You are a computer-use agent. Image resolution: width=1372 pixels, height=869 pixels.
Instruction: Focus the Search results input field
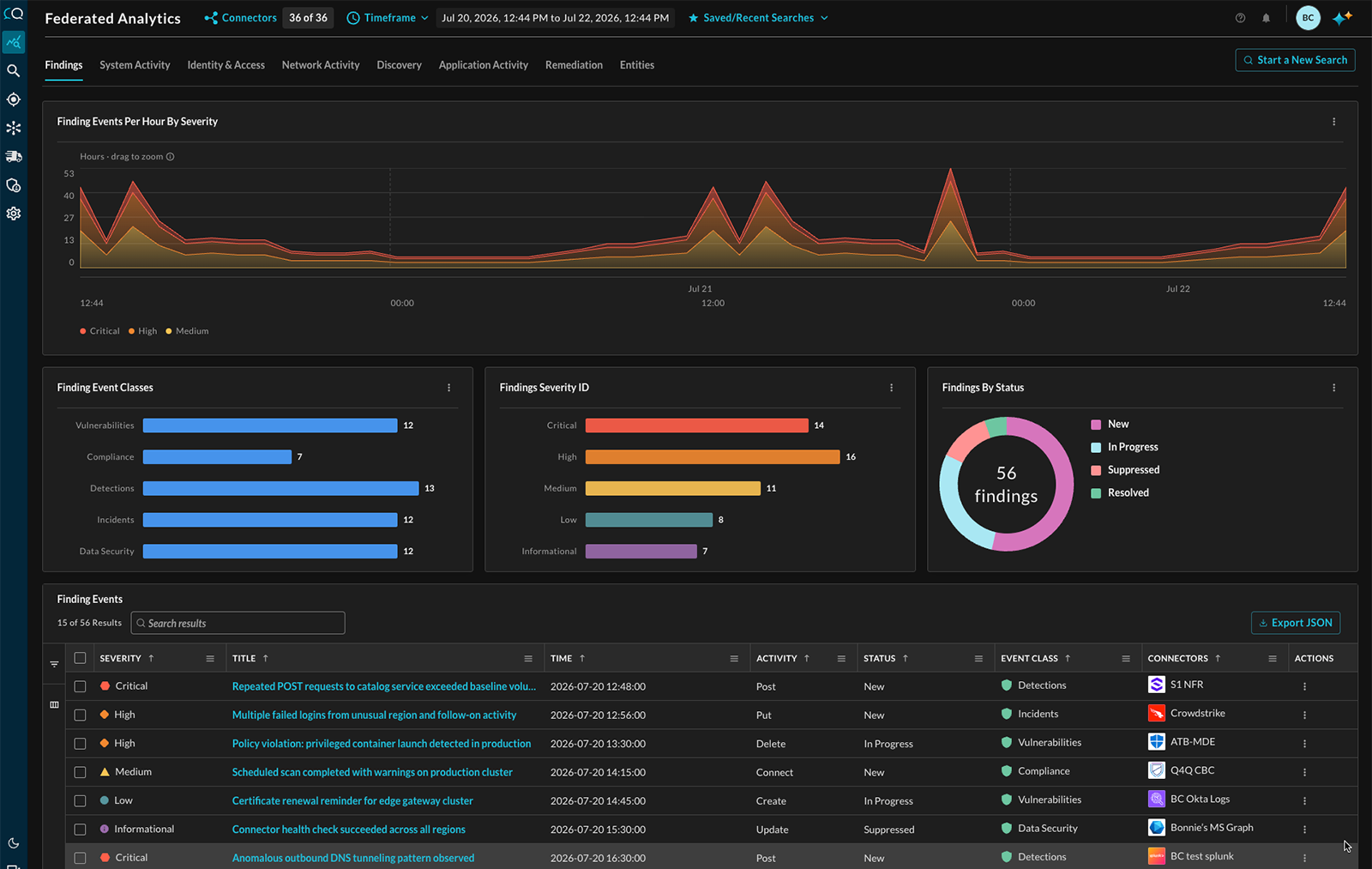[x=238, y=623]
